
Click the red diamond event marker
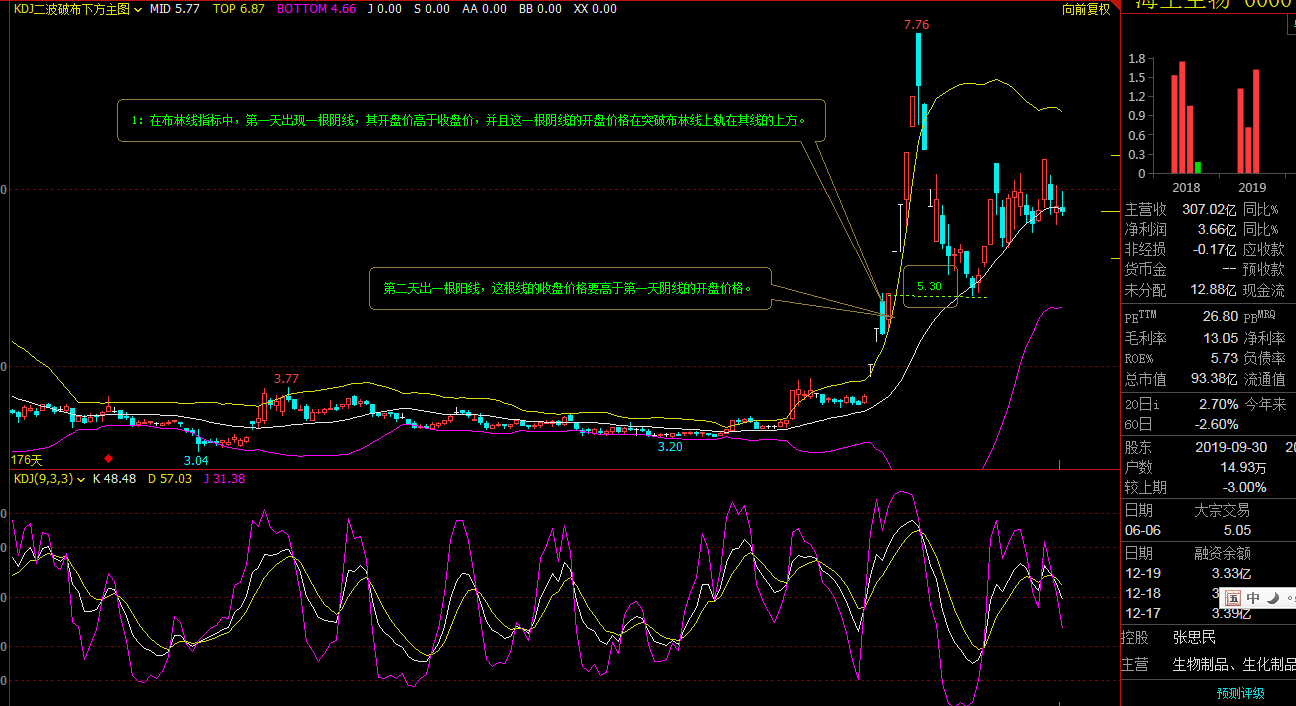109,458
